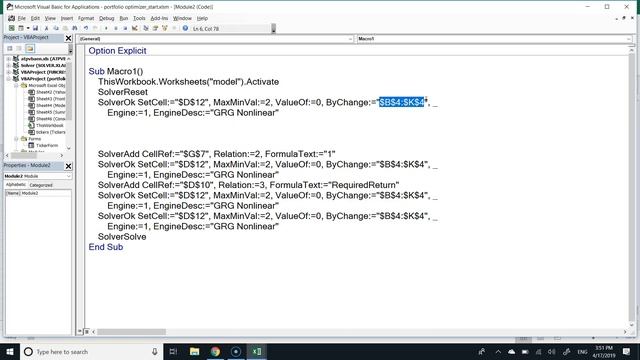Image resolution: width=640 pixels, height=360 pixels.
Task: Open File Explorer from taskbar
Action: 194,351
